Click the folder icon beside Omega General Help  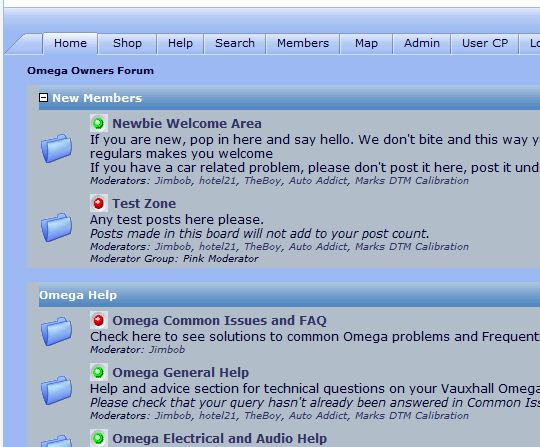point(56,391)
